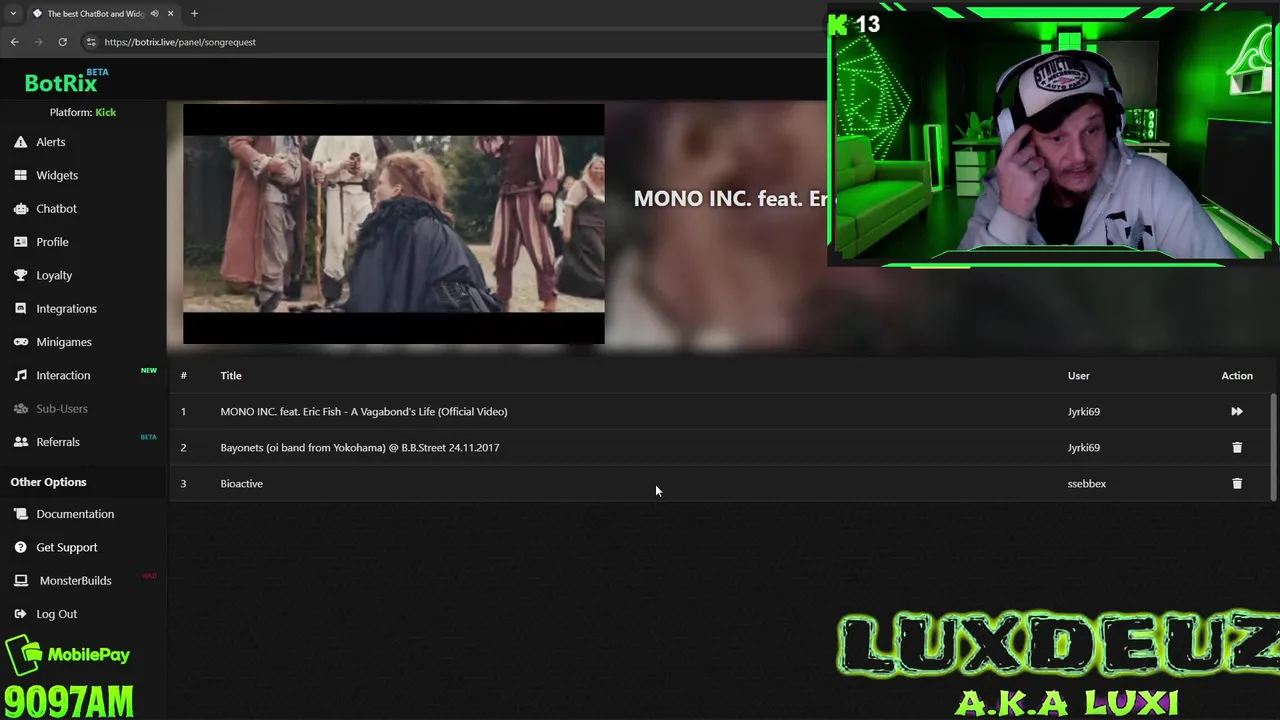Image resolution: width=1280 pixels, height=720 pixels.
Task: Click the Sub-Users menu item
Action: point(62,409)
